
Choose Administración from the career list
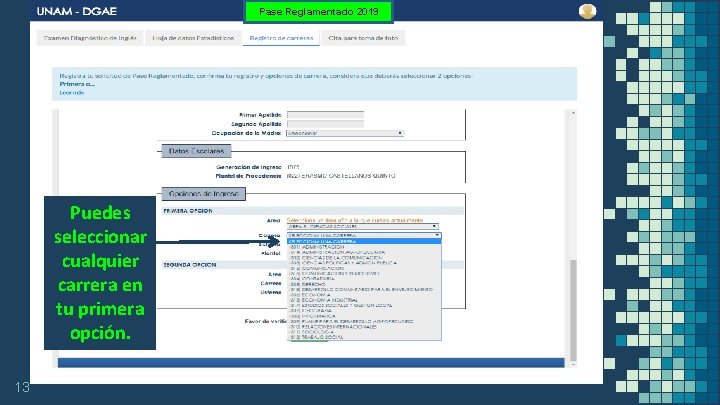click(364, 247)
